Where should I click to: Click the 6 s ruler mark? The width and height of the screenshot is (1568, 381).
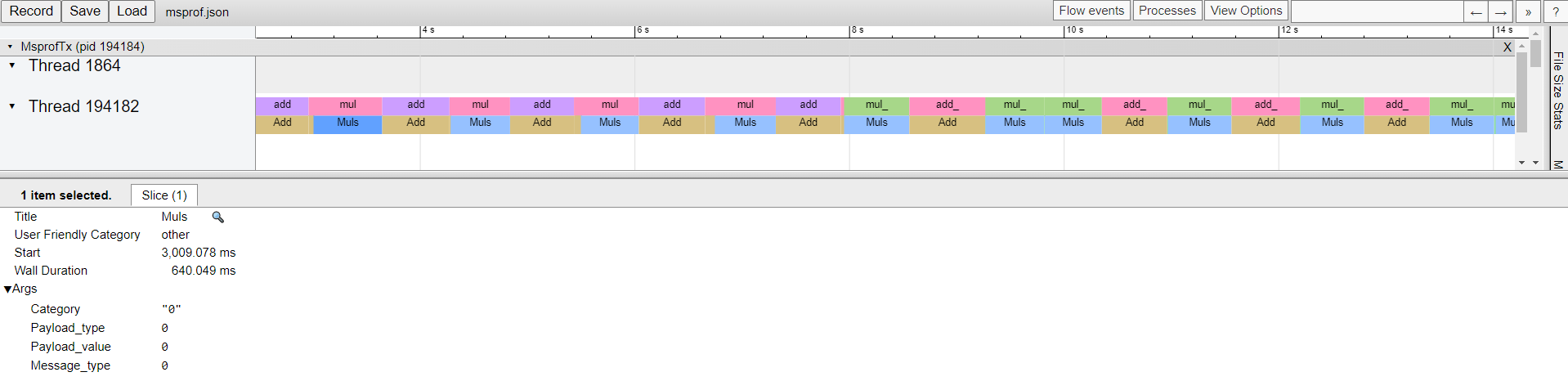pyautogui.click(x=643, y=30)
